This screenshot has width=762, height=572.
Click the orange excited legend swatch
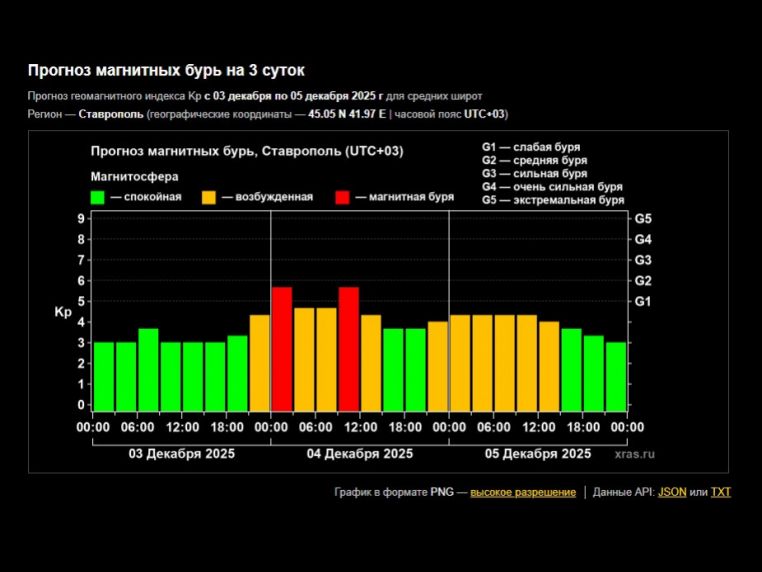click(x=210, y=197)
